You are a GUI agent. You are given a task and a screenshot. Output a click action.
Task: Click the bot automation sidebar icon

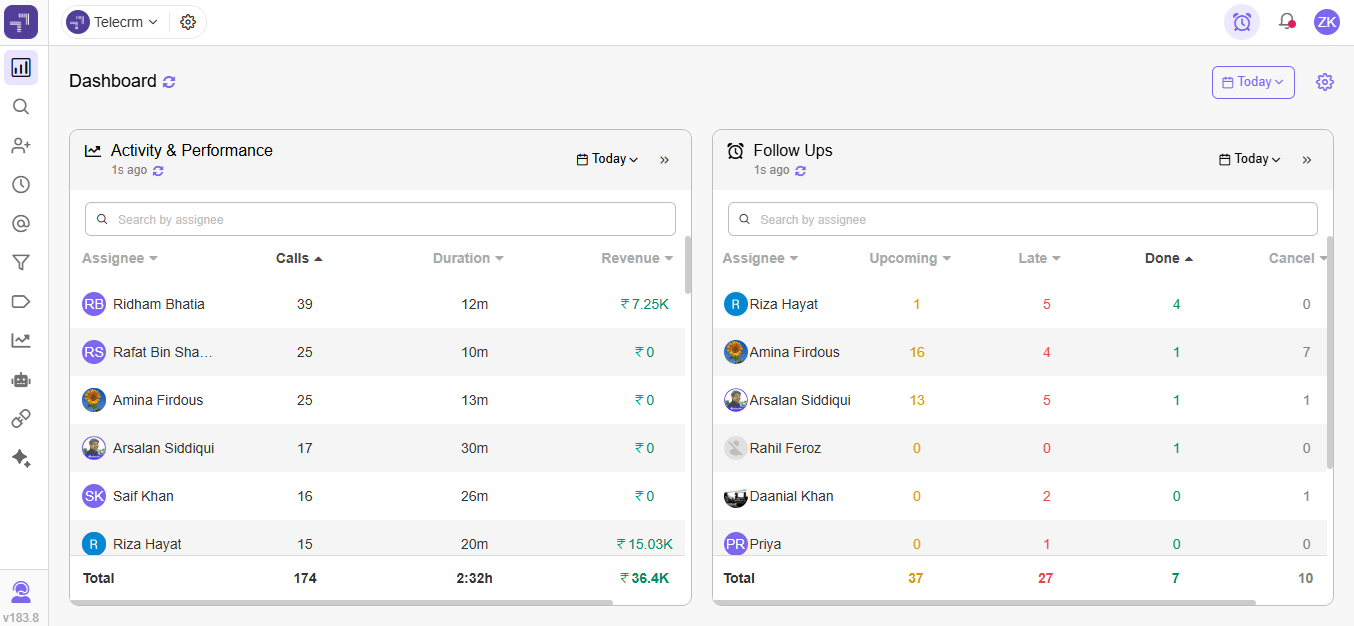[x=20, y=379]
